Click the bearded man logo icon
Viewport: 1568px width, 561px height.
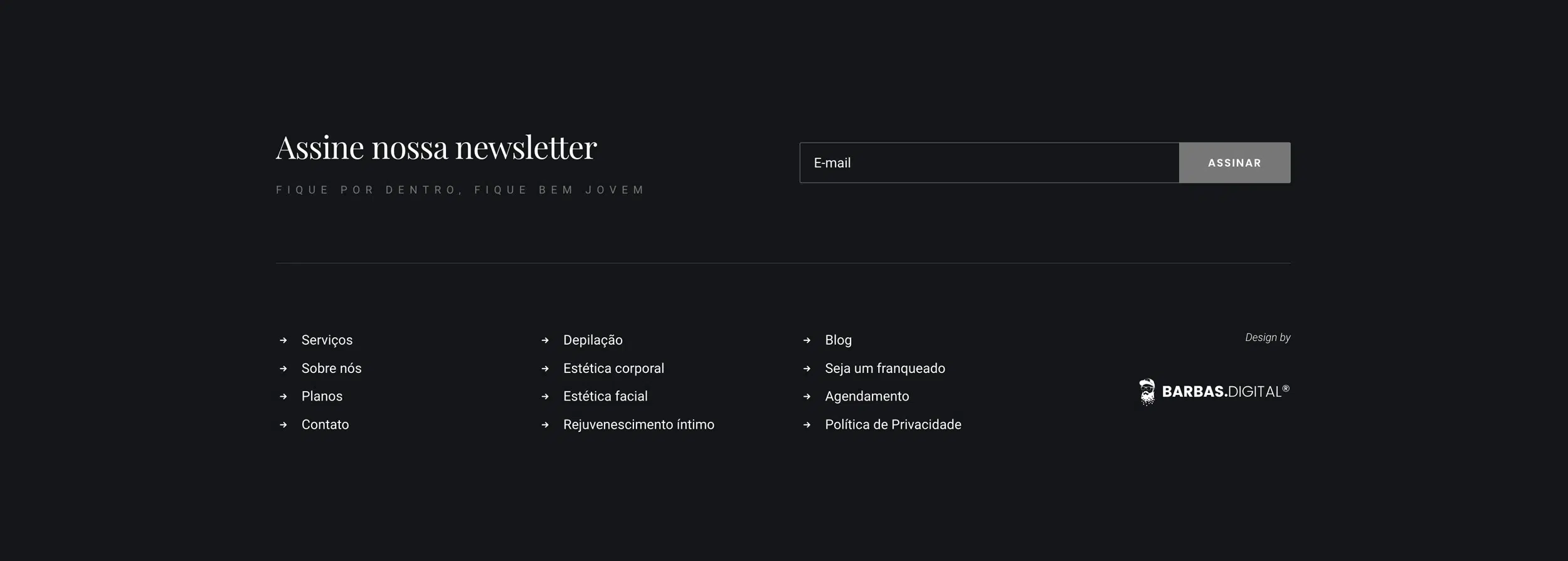pyautogui.click(x=1147, y=392)
